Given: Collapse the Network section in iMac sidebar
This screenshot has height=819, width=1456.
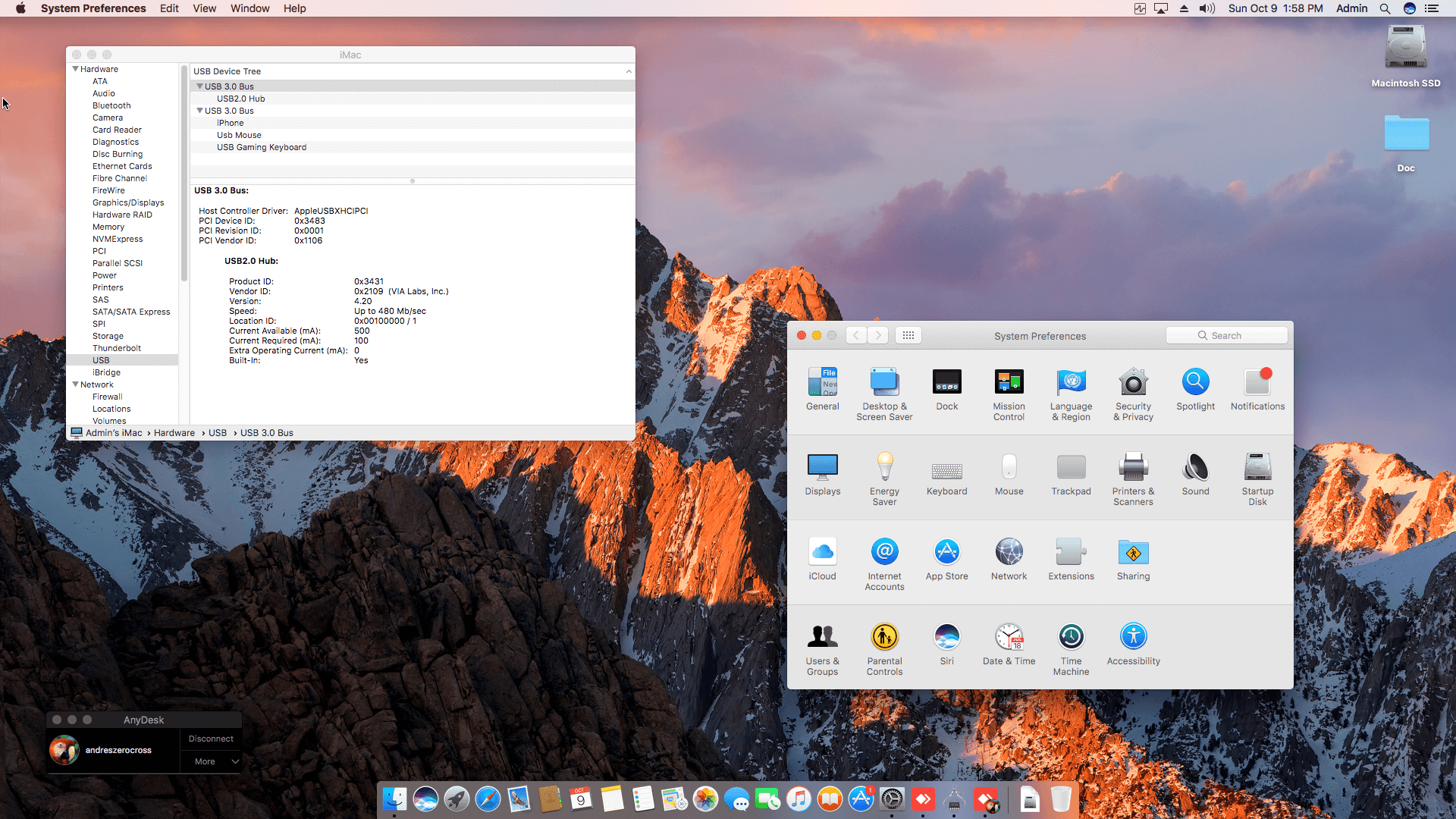Looking at the screenshot, I should pyautogui.click(x=76, y=384).
